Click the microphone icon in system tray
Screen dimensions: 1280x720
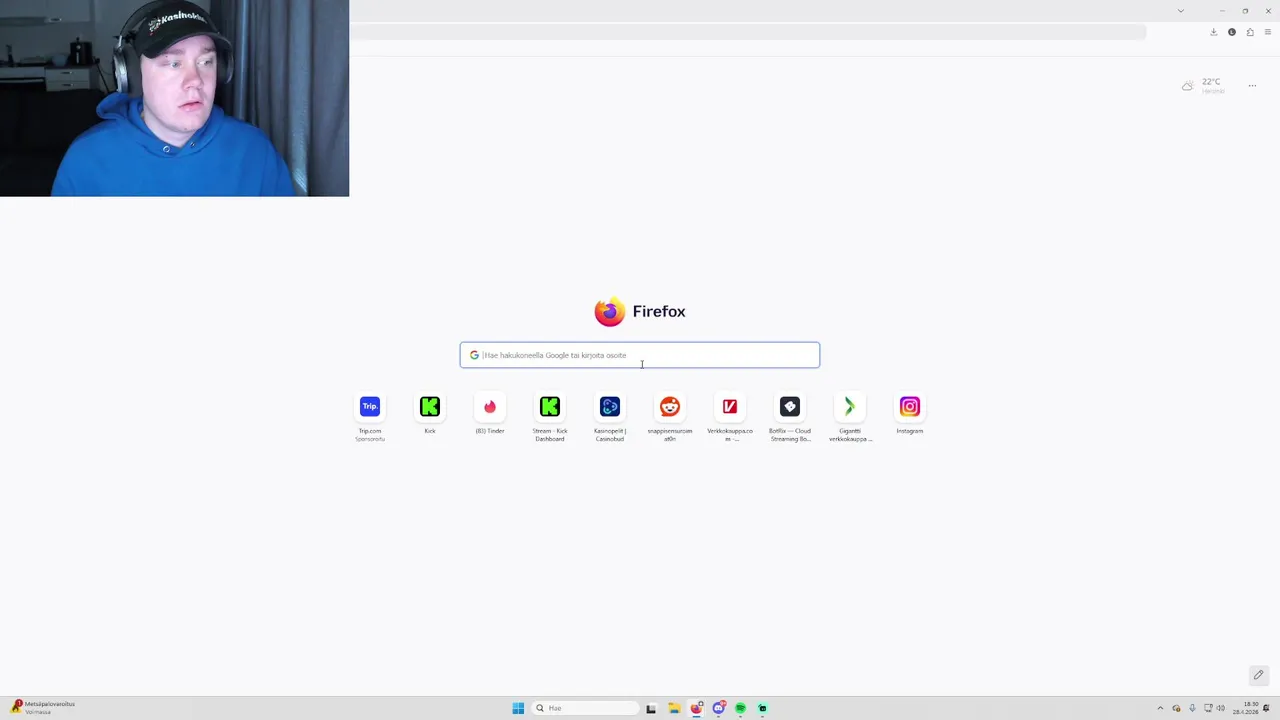coord(1192,708)
